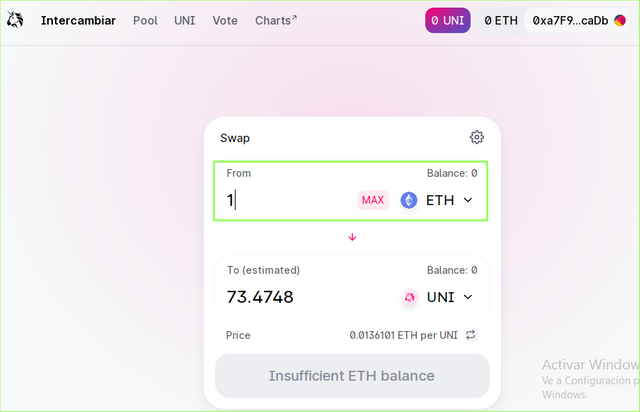
Task: Expand the UNI token chevron
Action: tap(468, 297)
